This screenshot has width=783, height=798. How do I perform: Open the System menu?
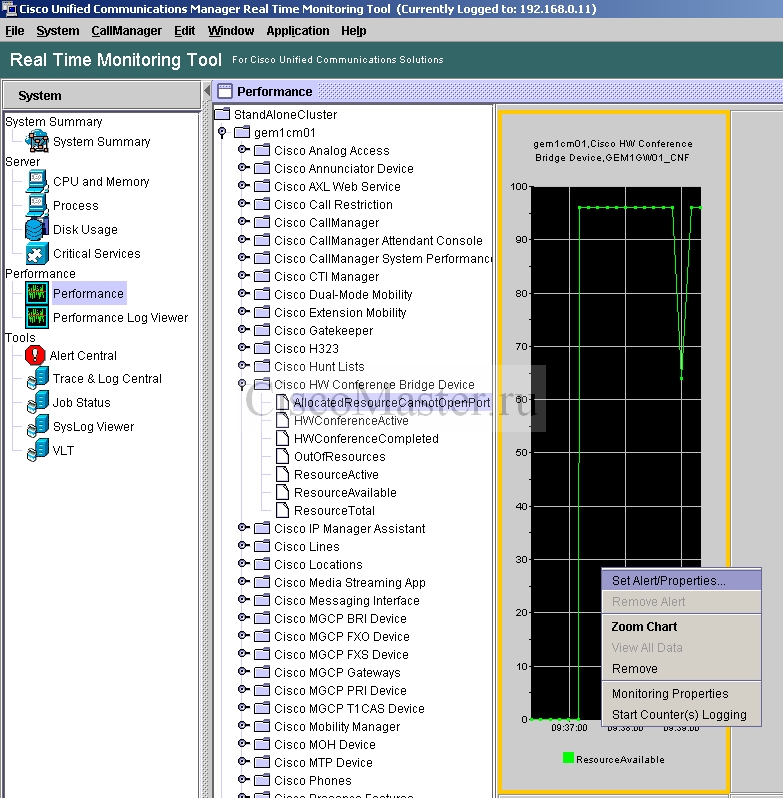pos(57,31)
